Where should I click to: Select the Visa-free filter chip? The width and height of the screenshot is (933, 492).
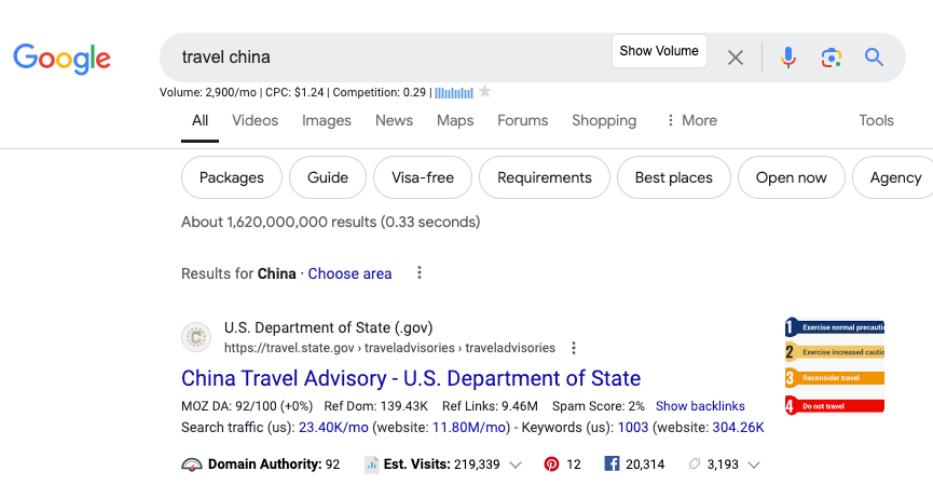[422, 178]
